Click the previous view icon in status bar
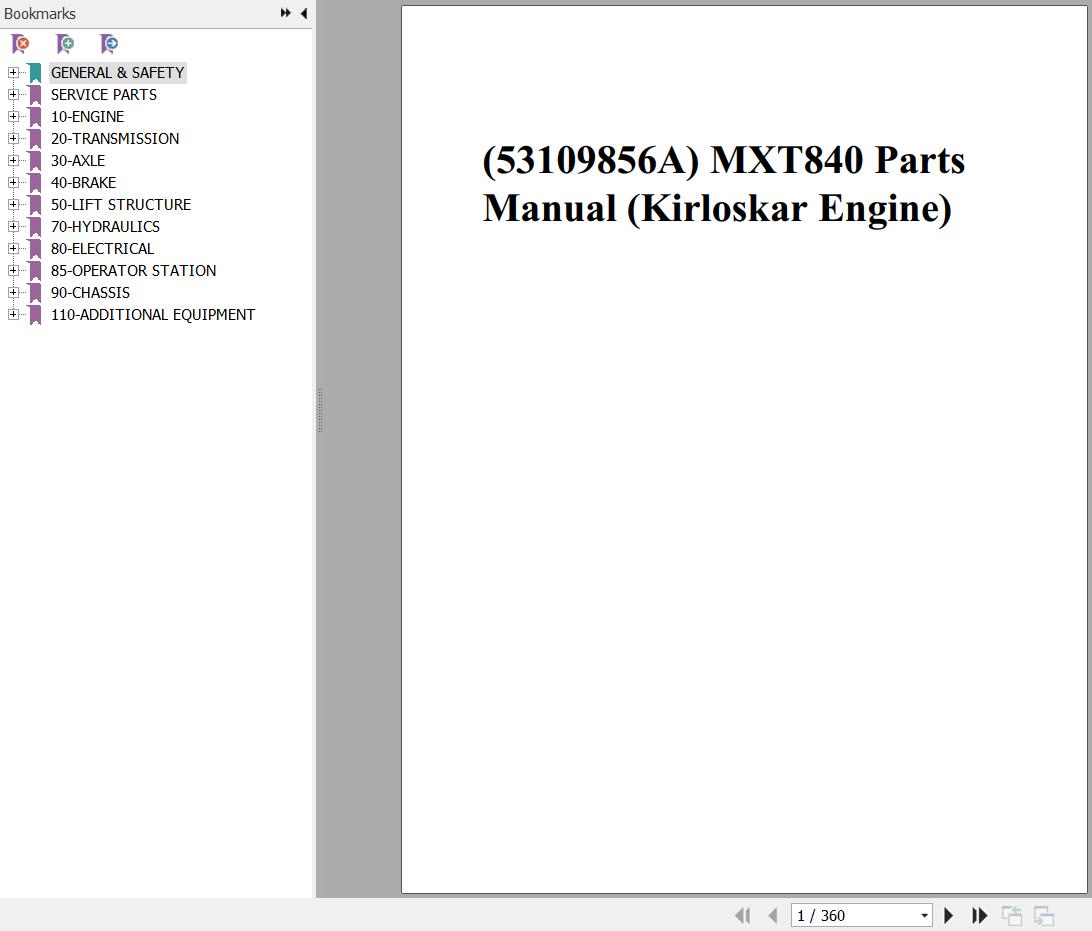This screenshot has height=931, width=1092. (1011, 915)
